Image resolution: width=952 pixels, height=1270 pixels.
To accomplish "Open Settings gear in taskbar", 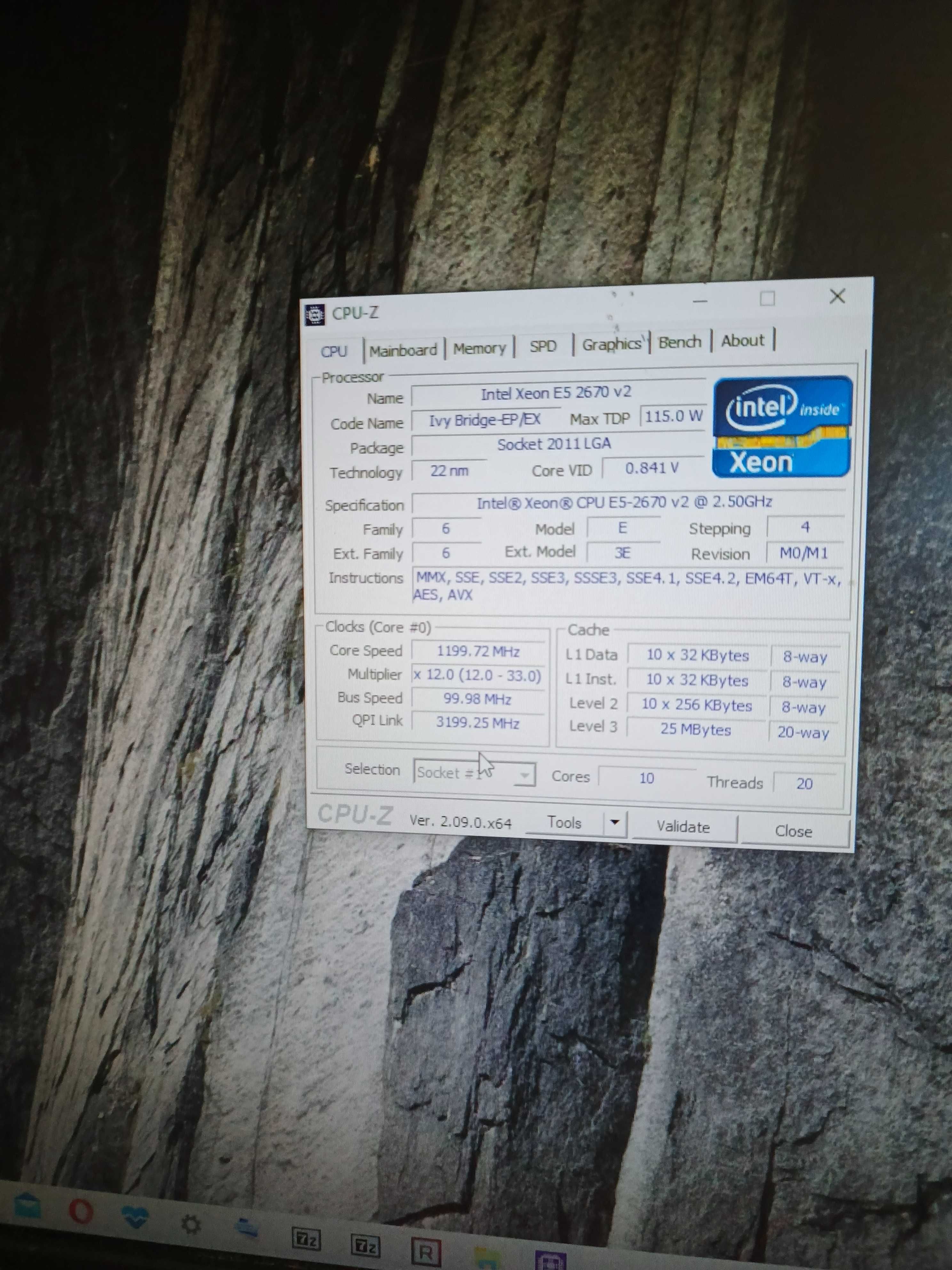I will click(191, 1225).
